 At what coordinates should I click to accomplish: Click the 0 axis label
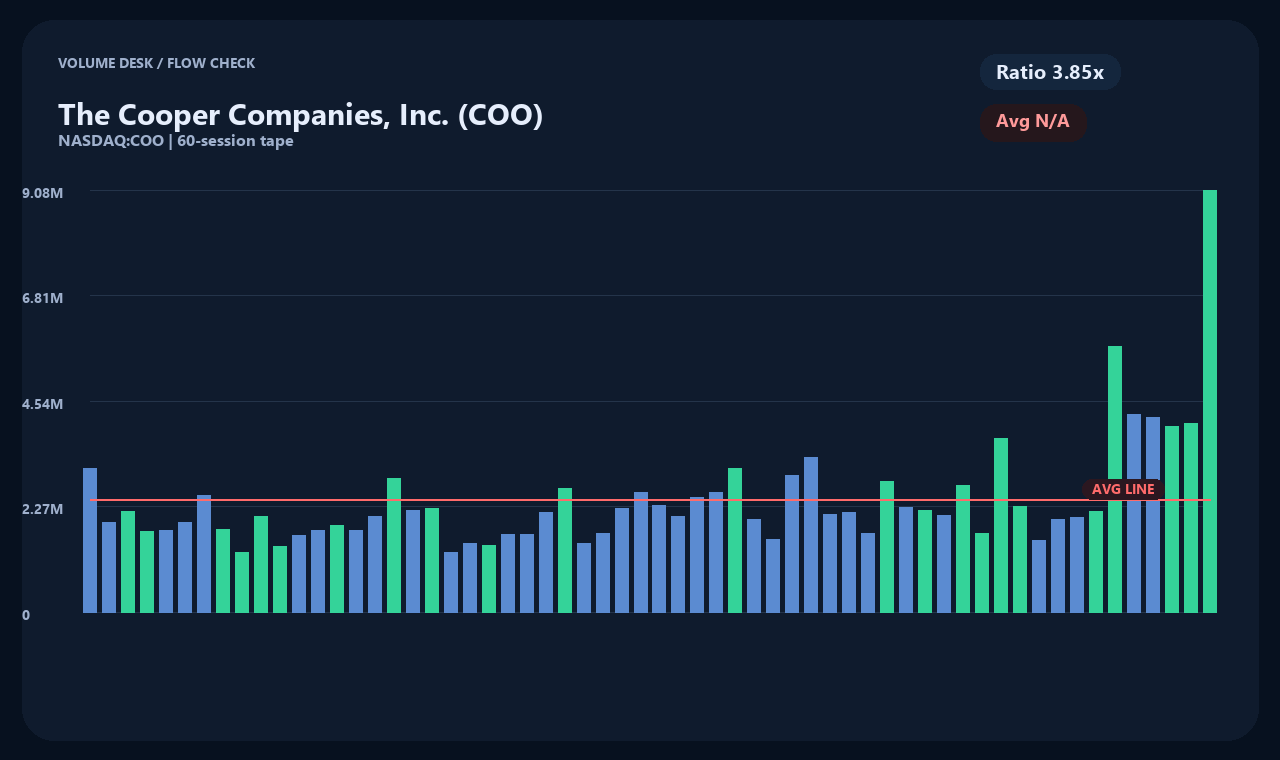click(x=26, y=615)
